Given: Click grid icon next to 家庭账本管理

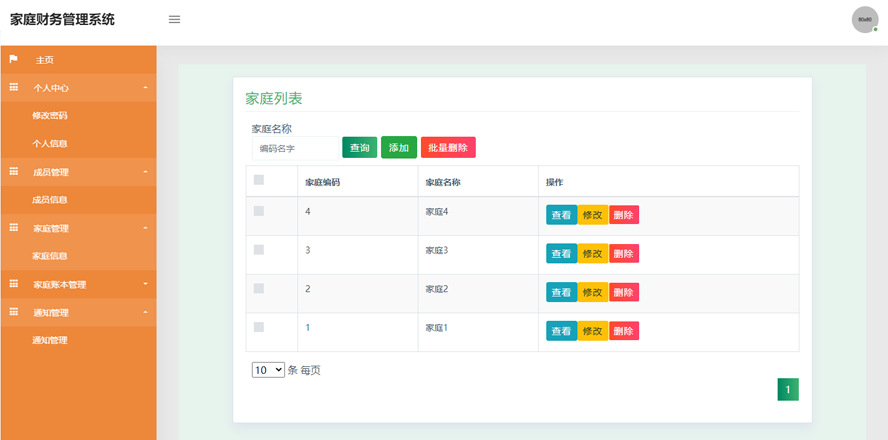Looking at the screenshot, I should 14,284.
